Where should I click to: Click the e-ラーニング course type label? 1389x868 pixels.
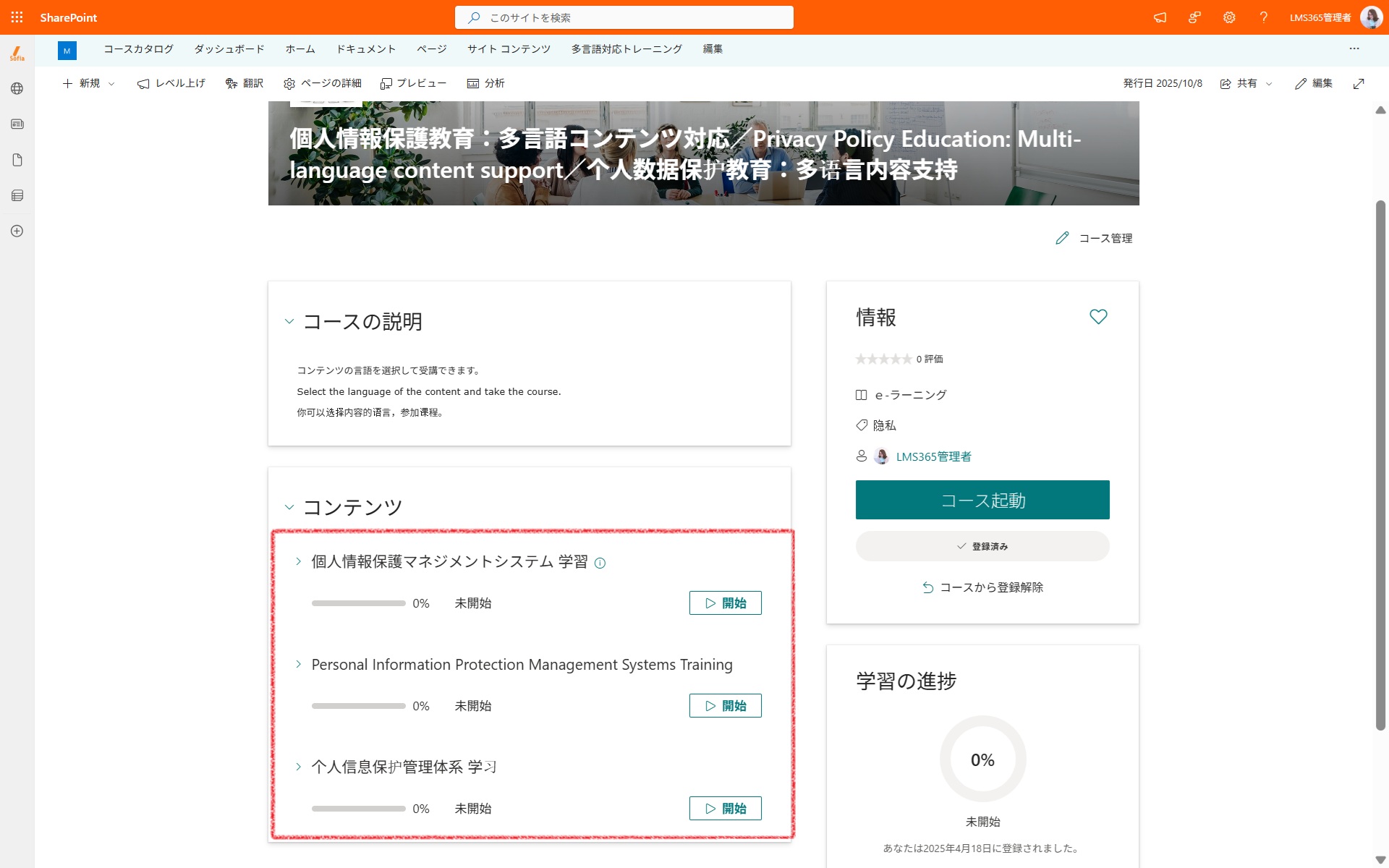pyautogui.click(x=911, y=395)
